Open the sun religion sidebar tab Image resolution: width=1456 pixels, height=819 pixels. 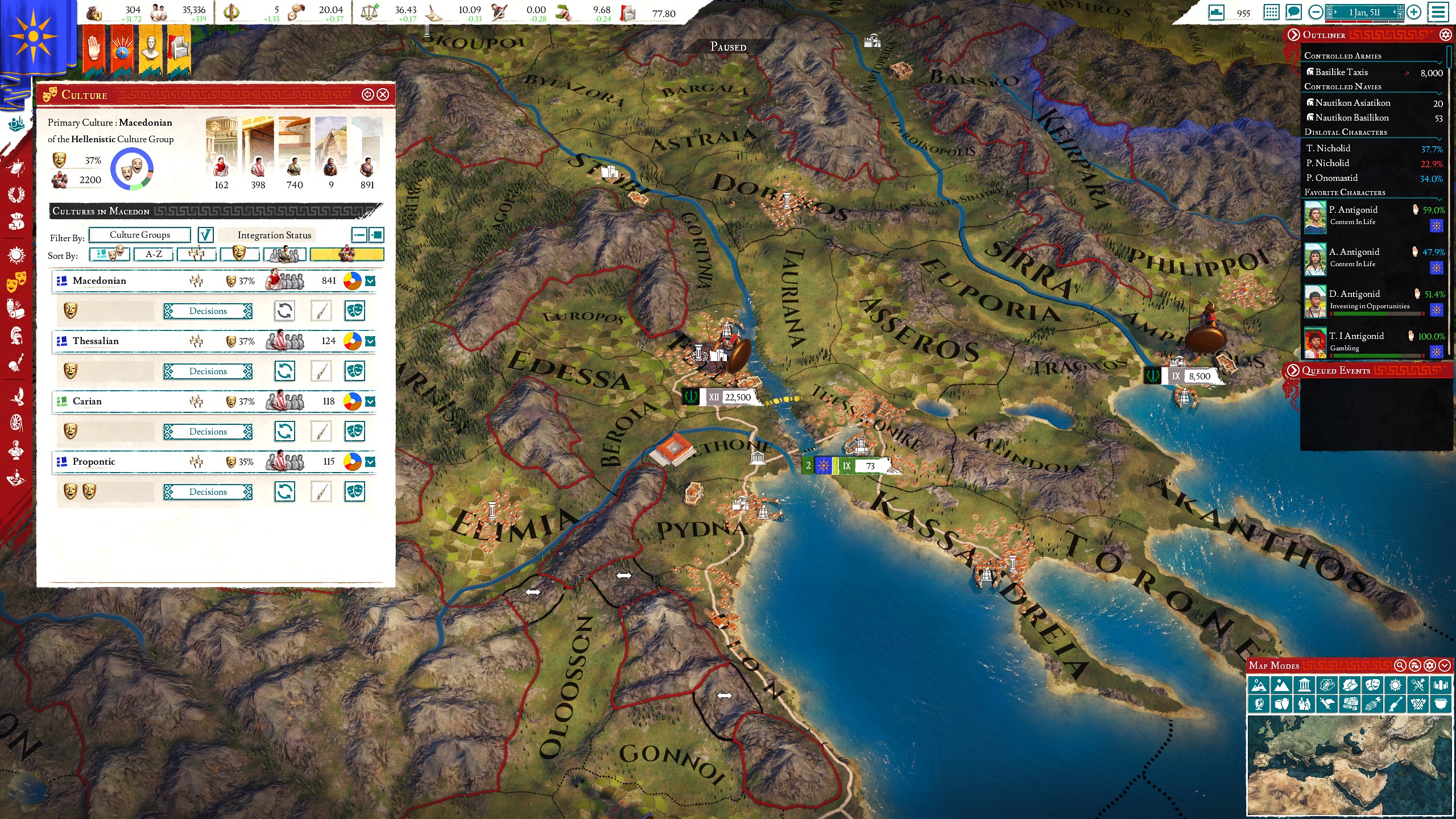pyautogui.click(x=16, y=254)
